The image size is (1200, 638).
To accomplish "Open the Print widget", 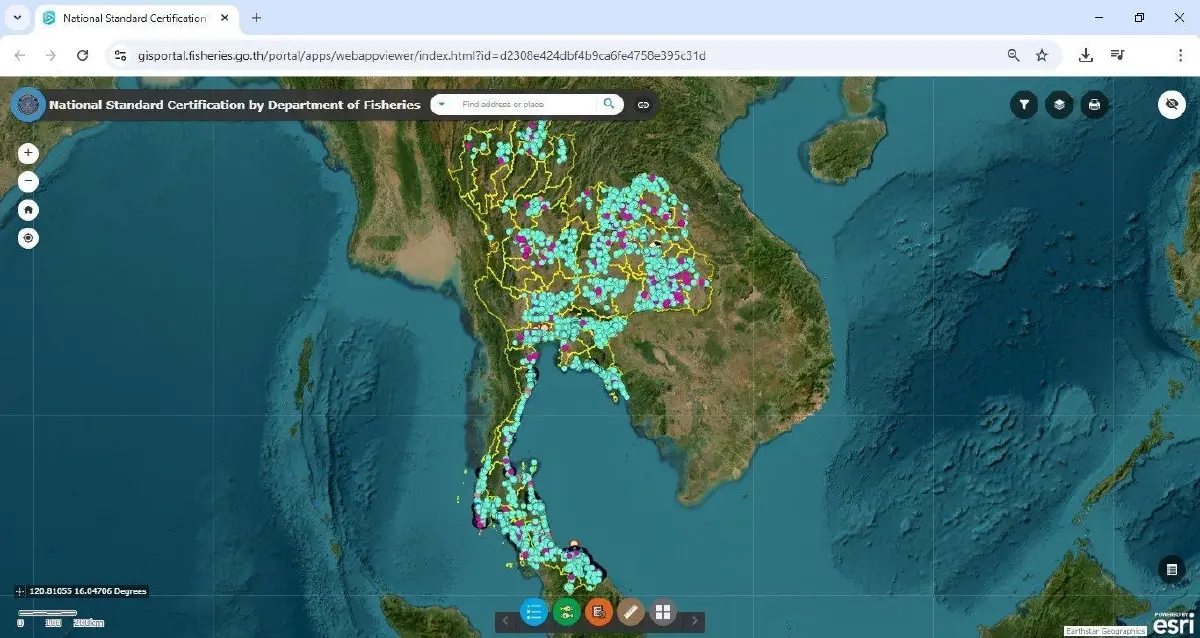I will click(1094, 104).
